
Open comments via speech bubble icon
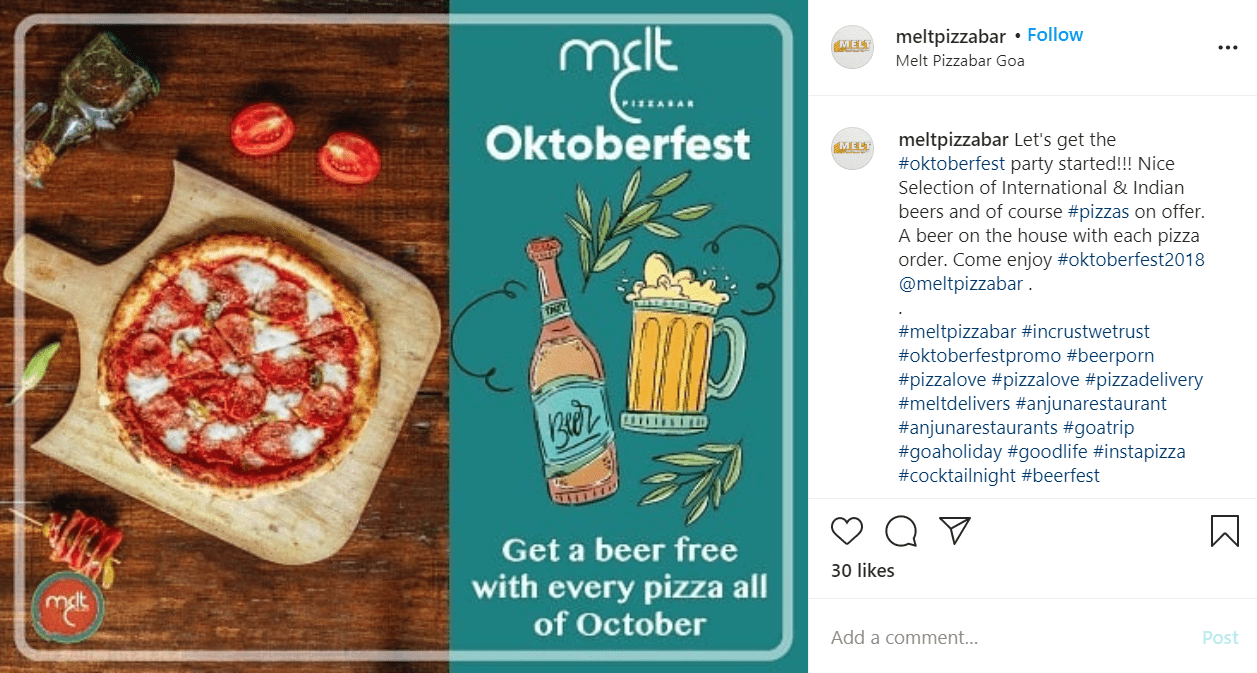pyautogui.click(x=902, y=530)
